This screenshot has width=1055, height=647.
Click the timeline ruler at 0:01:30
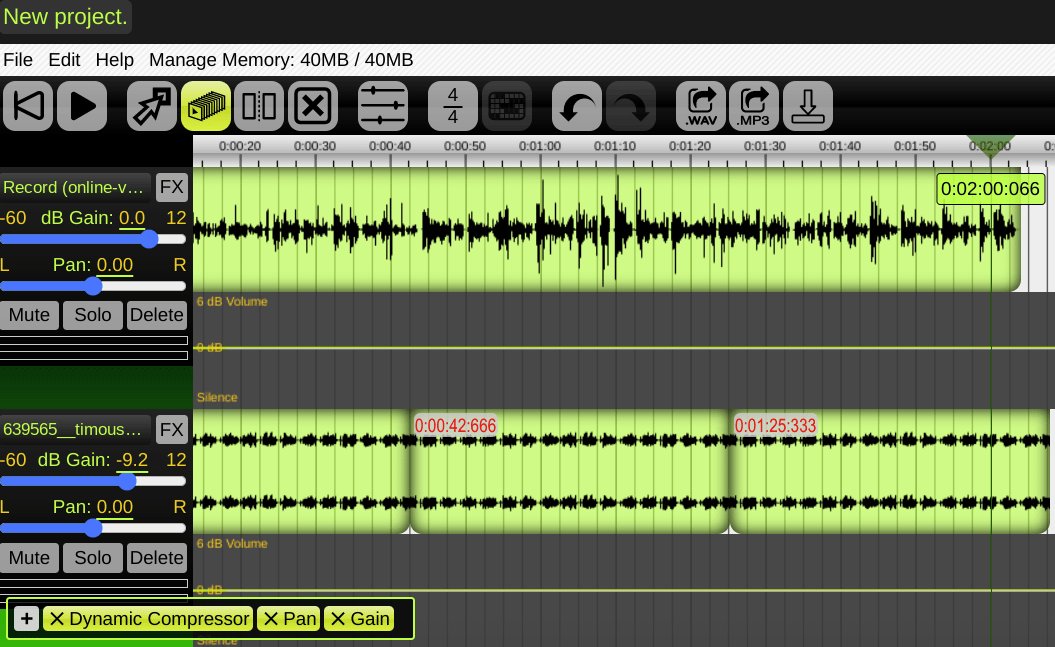(764, 146)
